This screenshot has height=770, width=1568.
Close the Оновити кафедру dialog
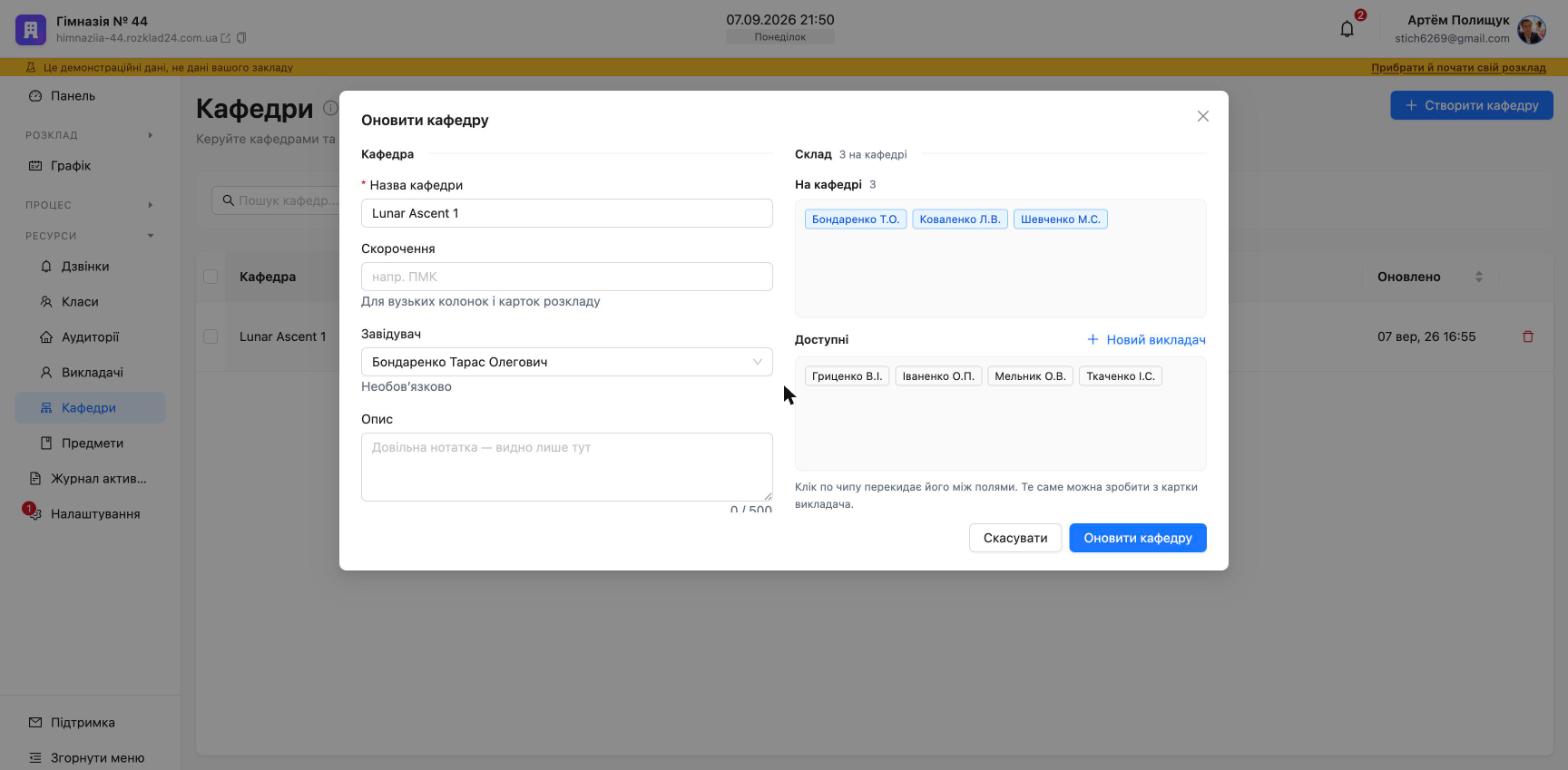coord(1203,116)
